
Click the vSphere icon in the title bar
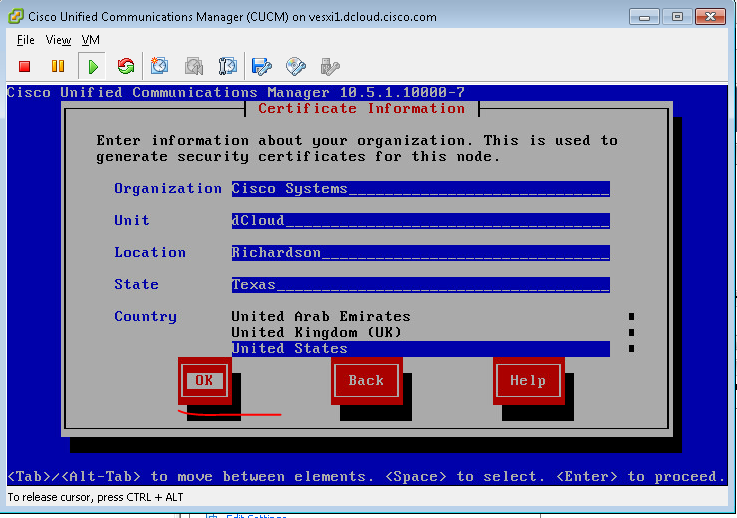point(16,17)
